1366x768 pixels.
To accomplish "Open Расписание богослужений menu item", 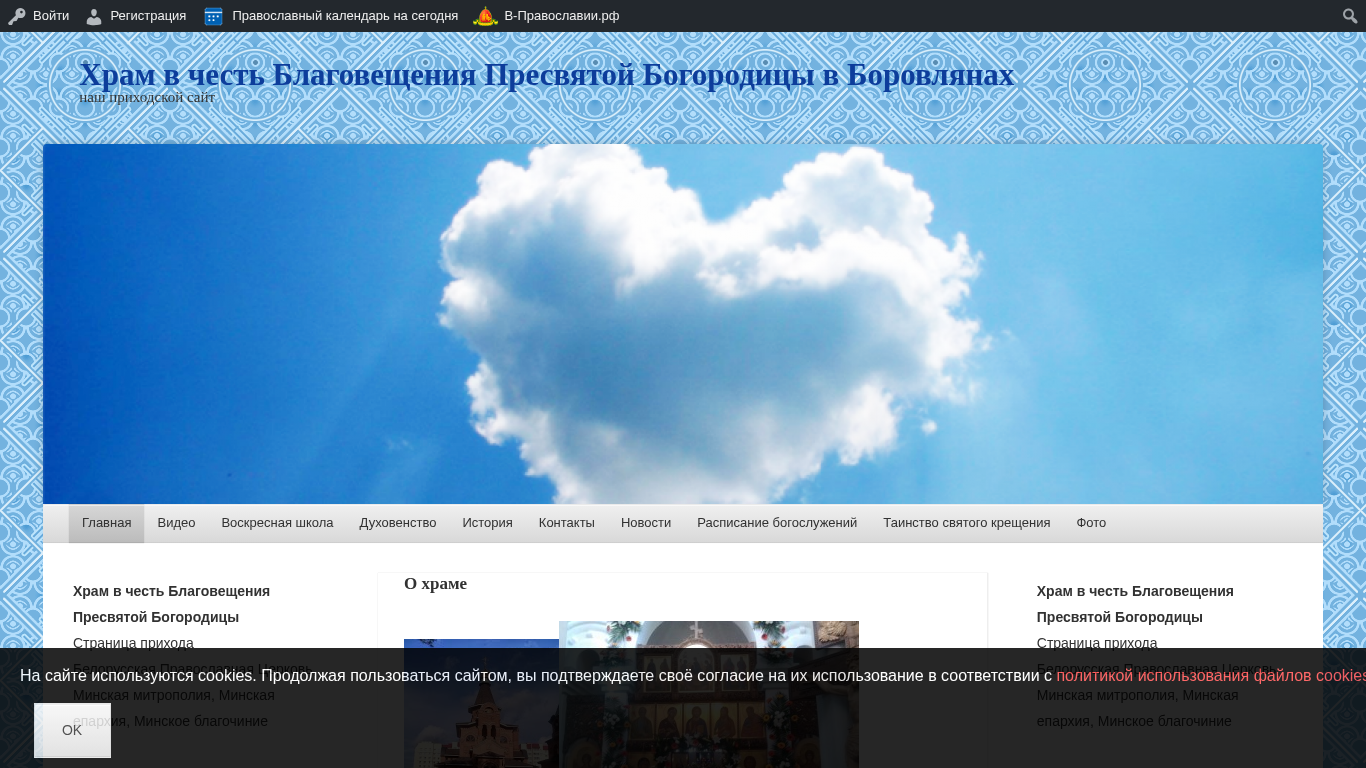I will click(777, 523).
